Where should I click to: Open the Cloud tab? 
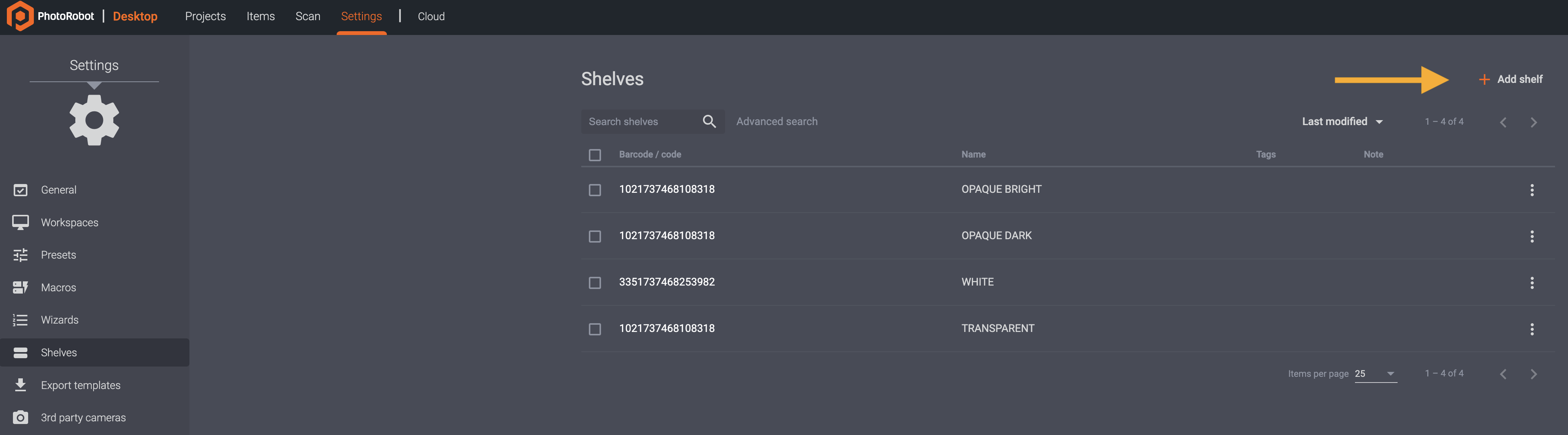(x=431, y=16)
